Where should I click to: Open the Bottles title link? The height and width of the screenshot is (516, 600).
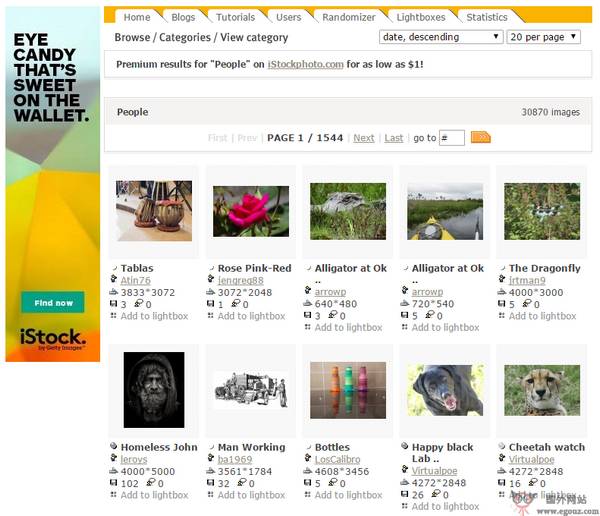(332, 447)
